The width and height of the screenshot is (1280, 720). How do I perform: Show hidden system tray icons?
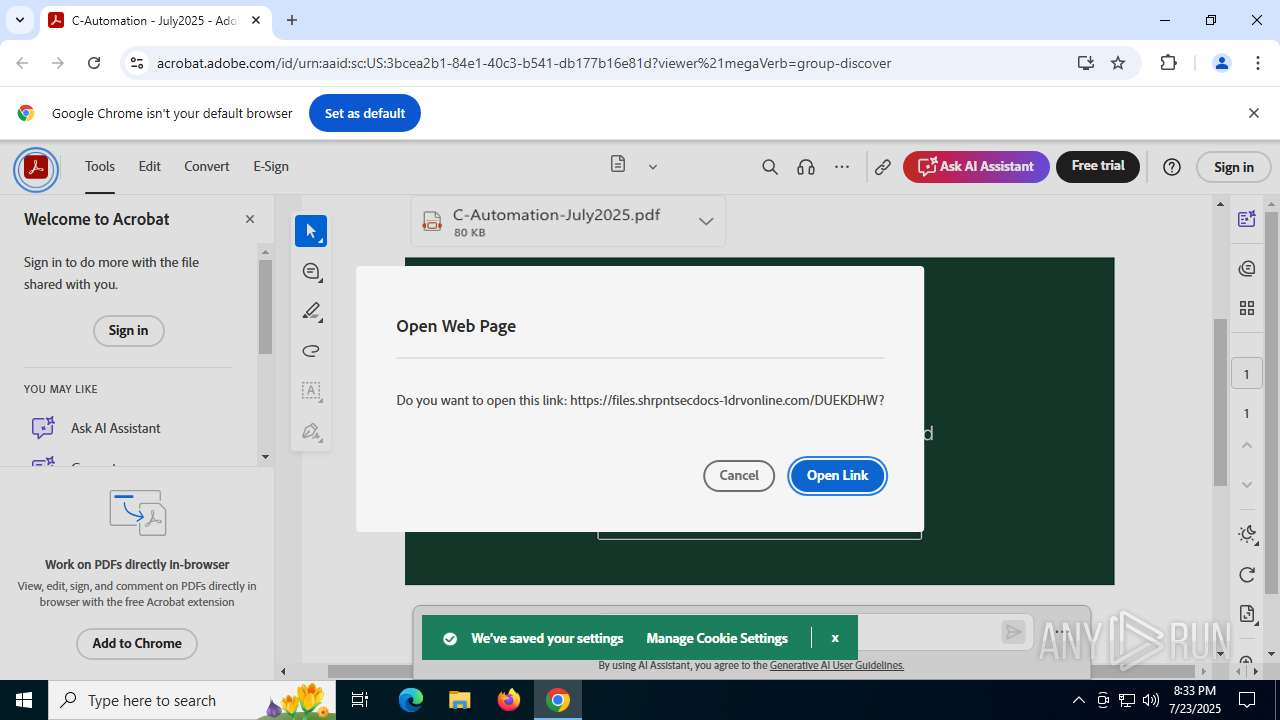pyautogui.click(x=1078, y=700)
